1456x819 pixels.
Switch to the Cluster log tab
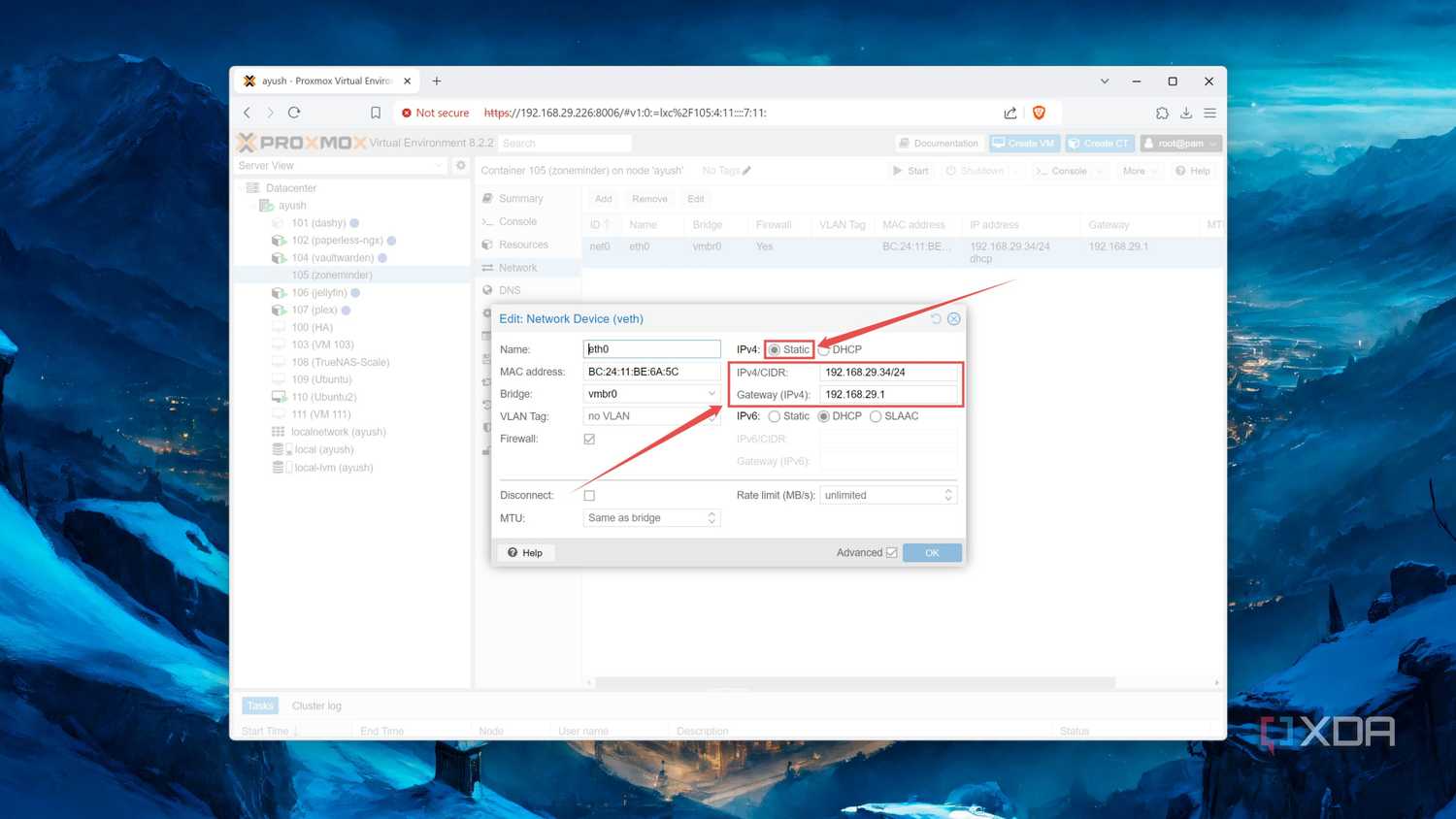[x=316, y=705]
